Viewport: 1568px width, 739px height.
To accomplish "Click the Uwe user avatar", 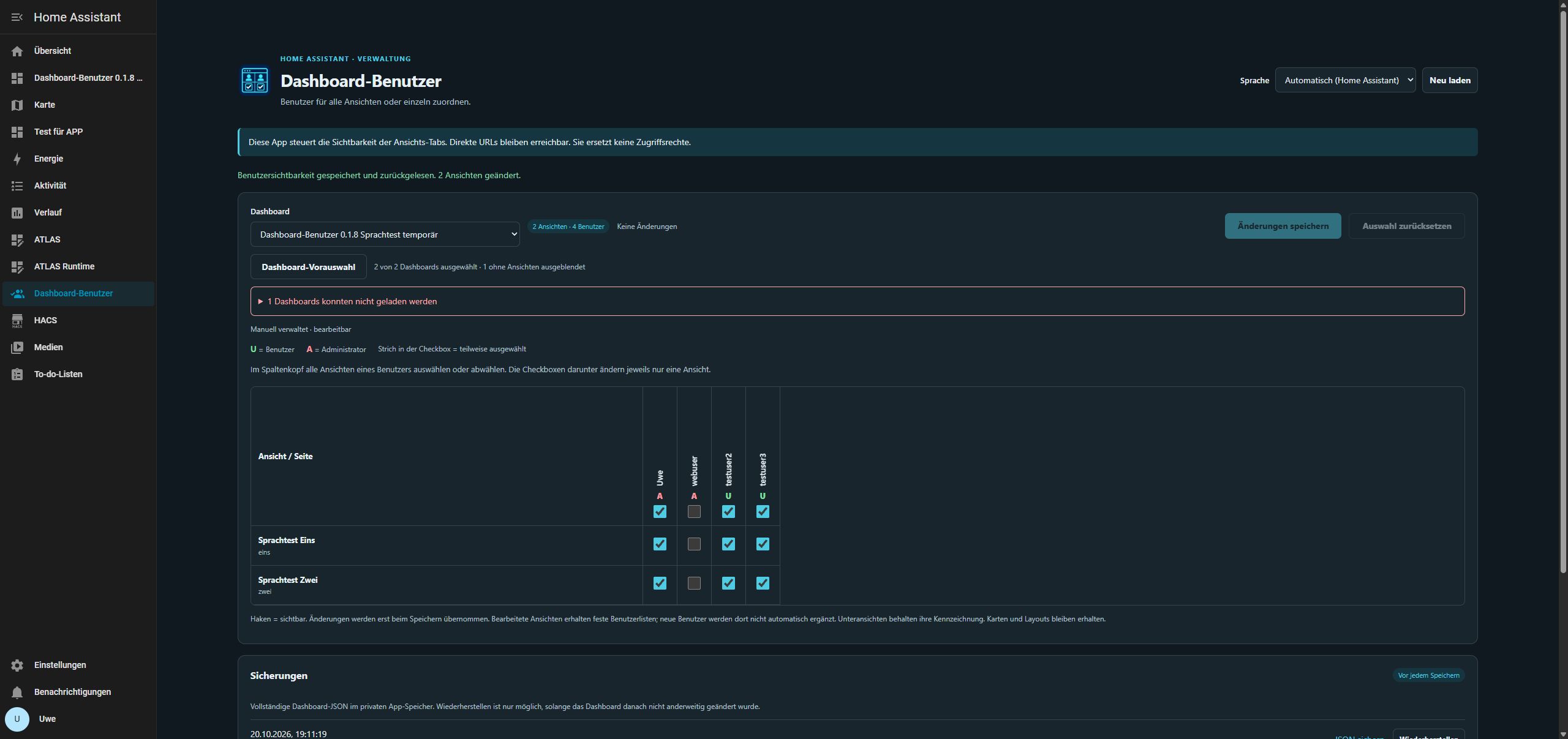I will click(x=17, y=719).
